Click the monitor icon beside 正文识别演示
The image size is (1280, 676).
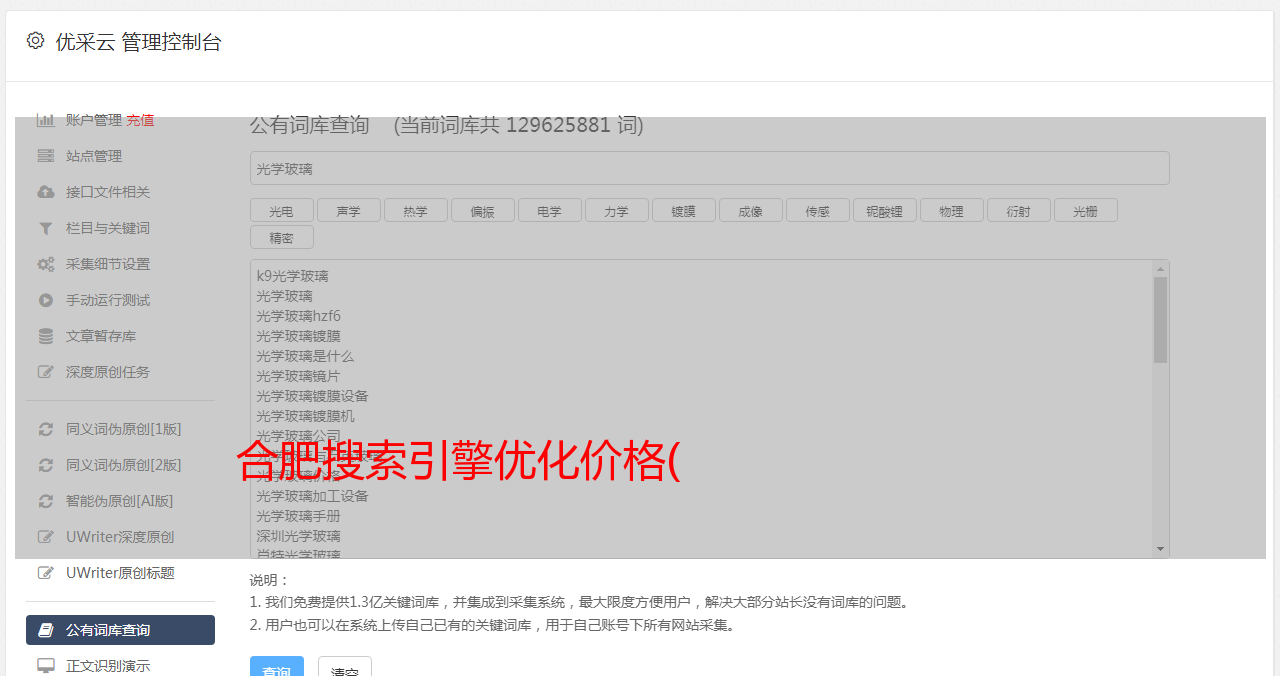click(x=45, y=666)
